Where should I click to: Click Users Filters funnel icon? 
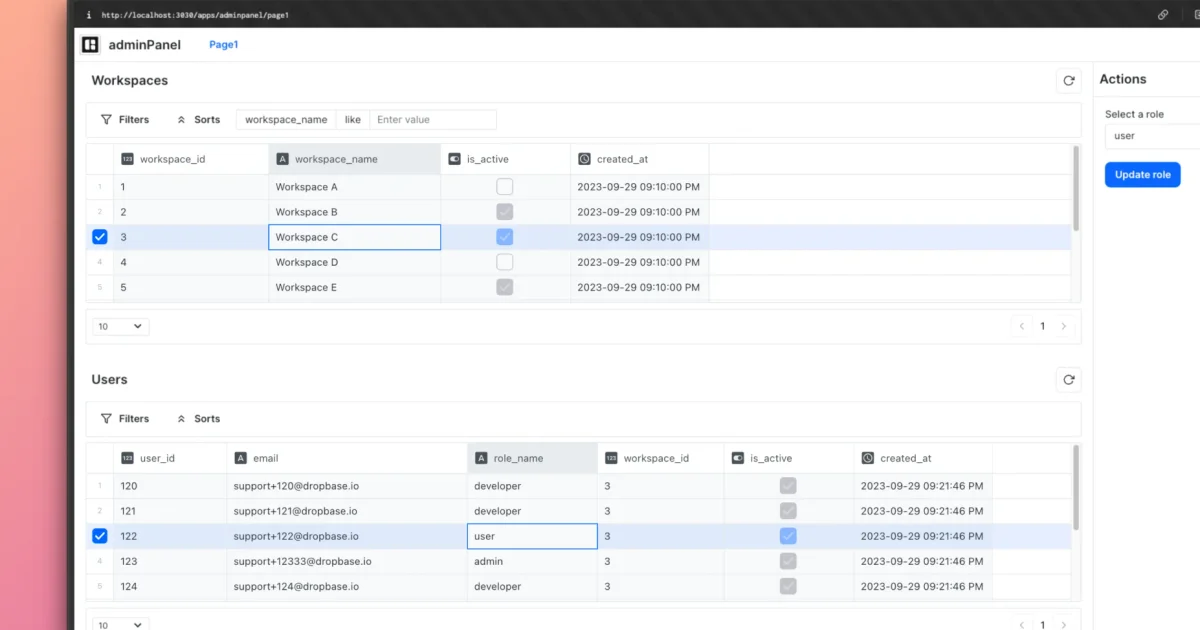point(106,419)
